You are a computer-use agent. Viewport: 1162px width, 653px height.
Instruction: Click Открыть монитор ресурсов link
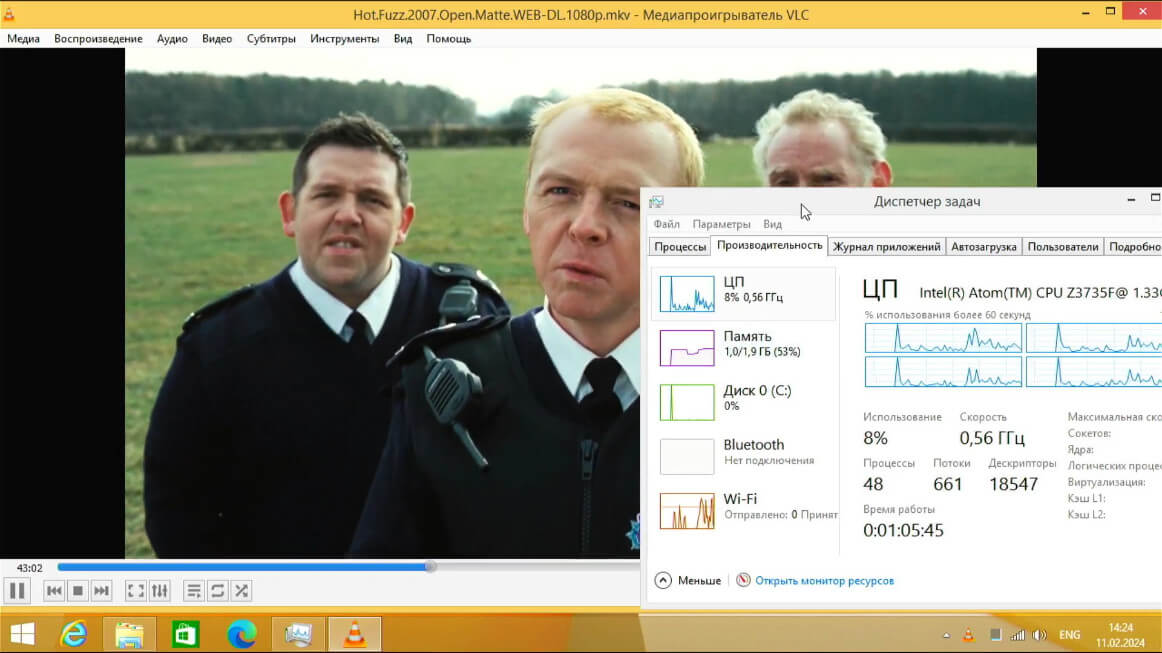pyautogui.click(x=824, y=580)
